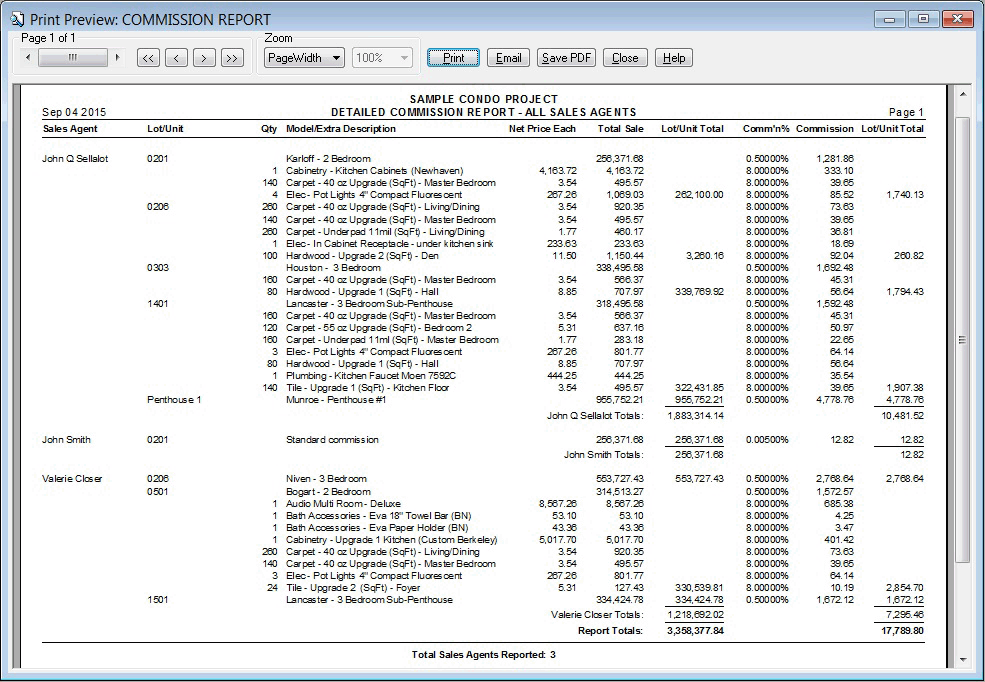Select agent name 'John Q Sellalot'
The width and height of the screenshot is (985, 682).
(x=75, y=159)
